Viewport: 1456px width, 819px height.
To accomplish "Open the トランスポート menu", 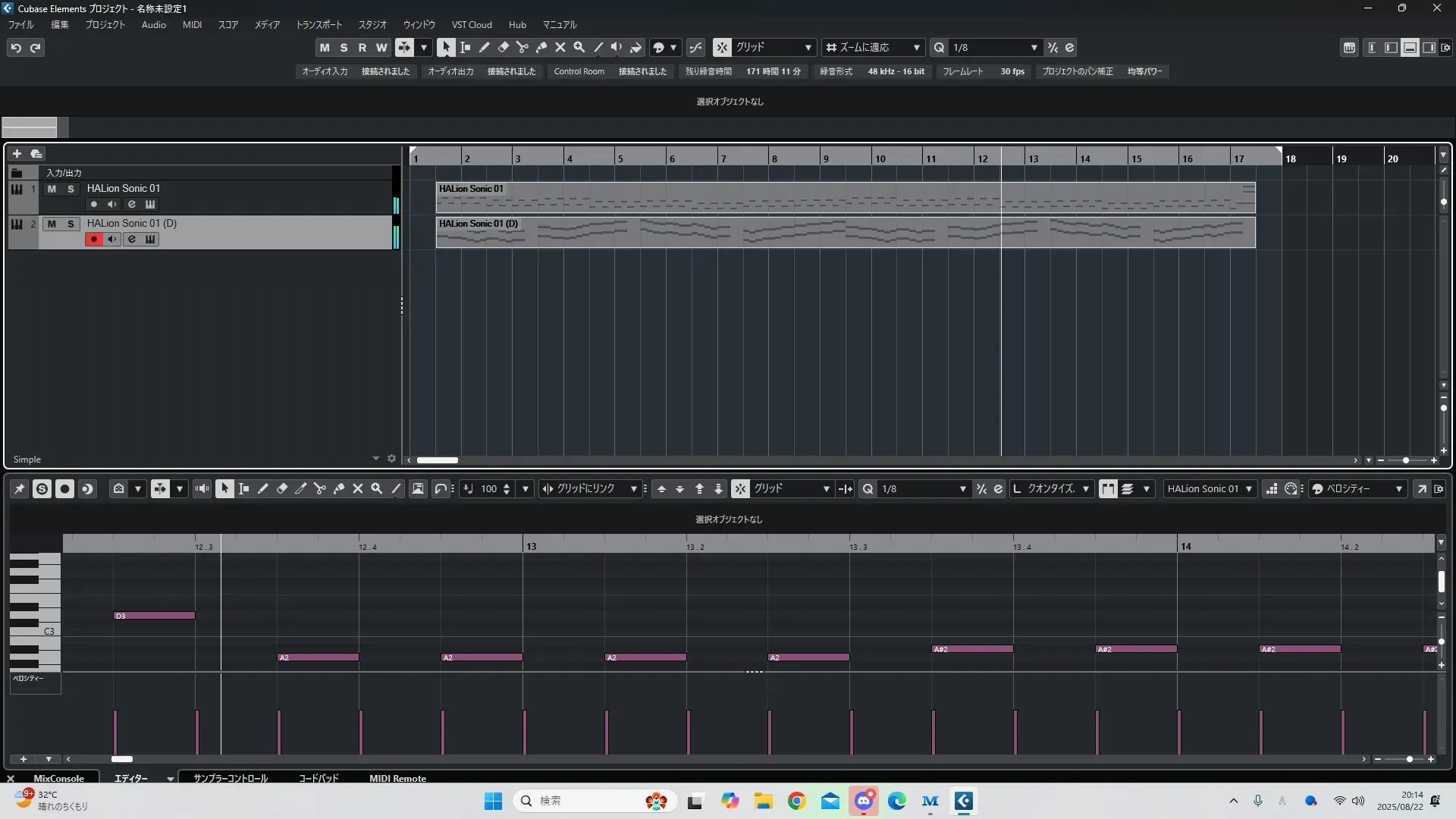I will point(318,25).
